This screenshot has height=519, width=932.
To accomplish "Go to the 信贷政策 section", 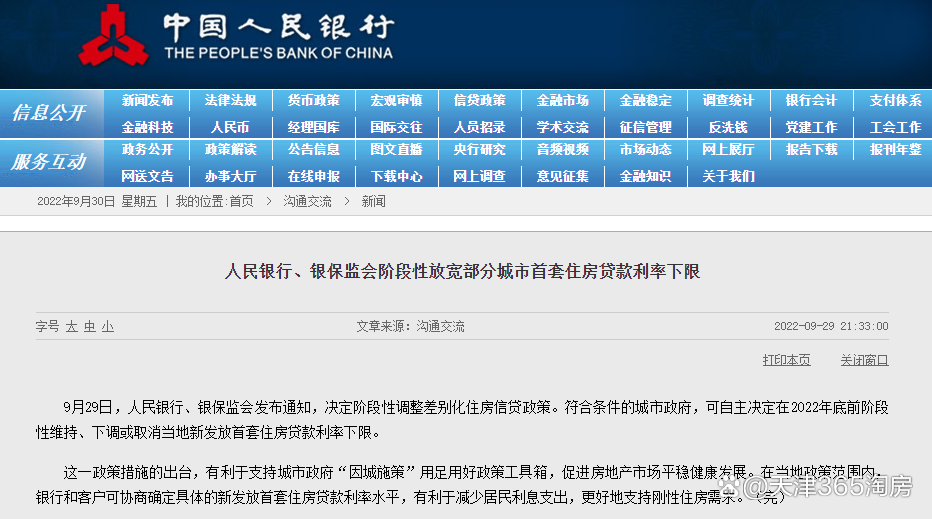I will 480,100.
